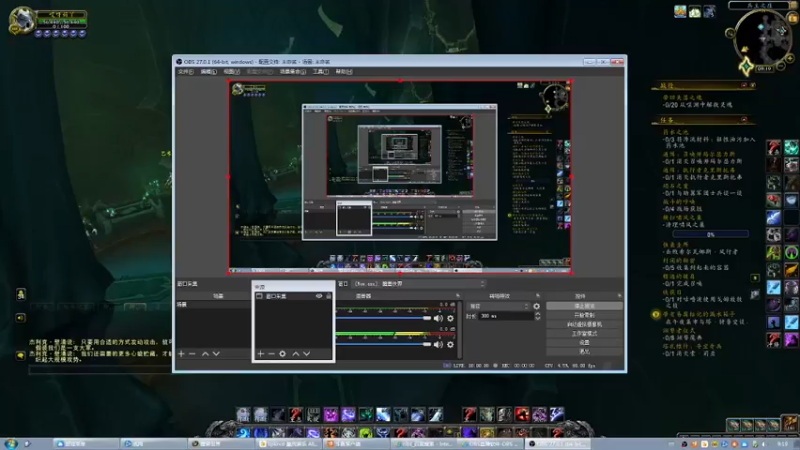
Task: Open the 文件 menu in OBS
Action: coord(186,72)
